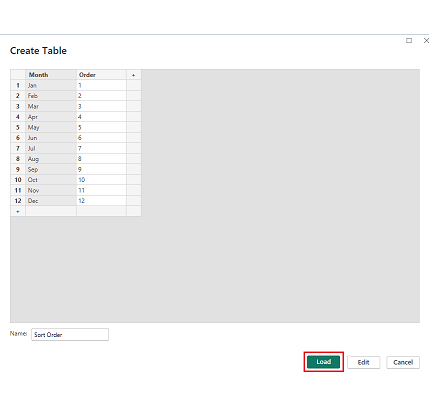Screen dimensions: 429x410
Task: Select the Order cell with value 7
Action: pyautogui.click(x=101, y=148)
